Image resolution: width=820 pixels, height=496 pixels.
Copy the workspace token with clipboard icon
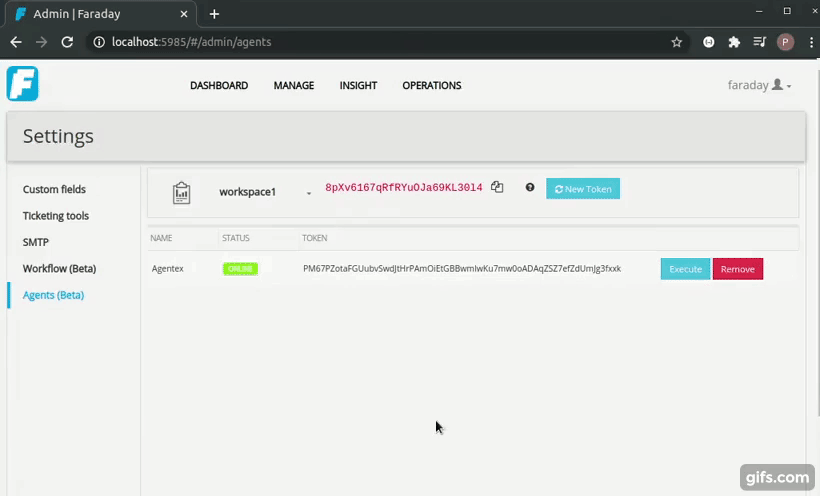pos(497,187)
